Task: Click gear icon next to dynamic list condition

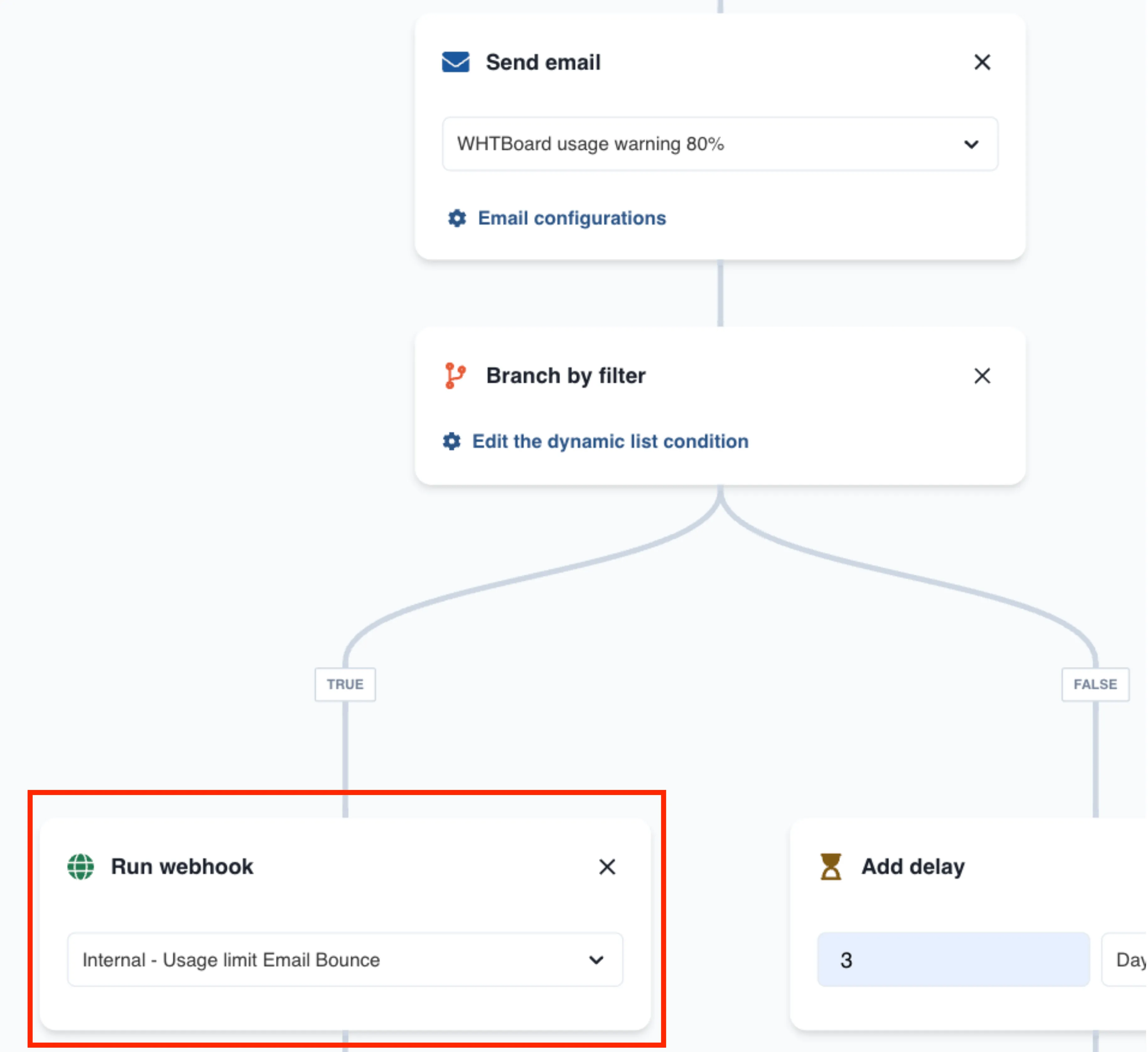Action: click(452, 442)
